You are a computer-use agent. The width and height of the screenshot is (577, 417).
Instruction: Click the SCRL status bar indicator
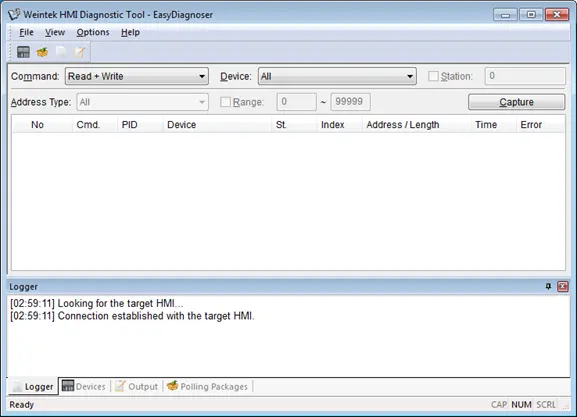(x=546, y=405)
